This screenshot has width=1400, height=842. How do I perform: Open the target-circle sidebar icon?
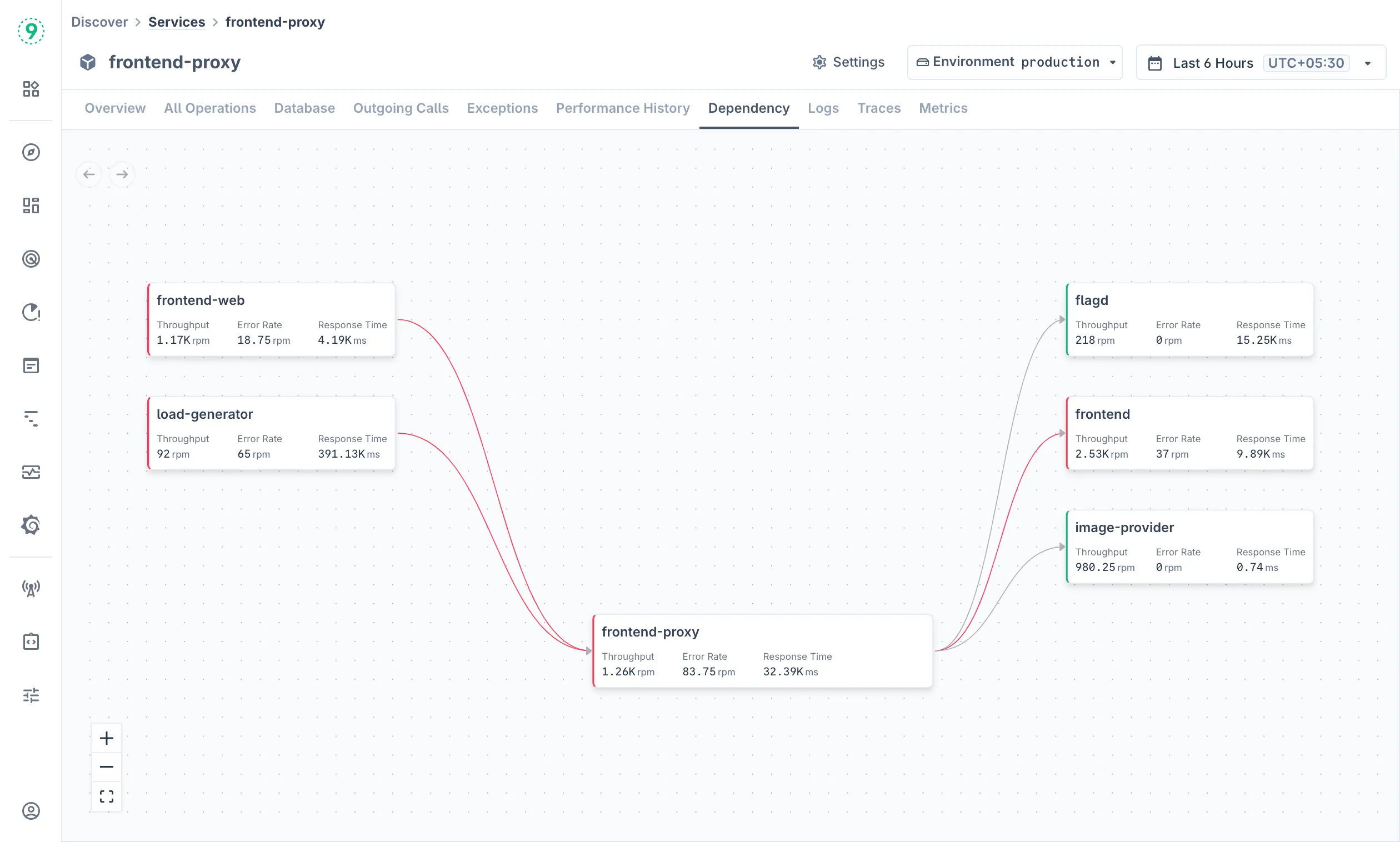31,259
